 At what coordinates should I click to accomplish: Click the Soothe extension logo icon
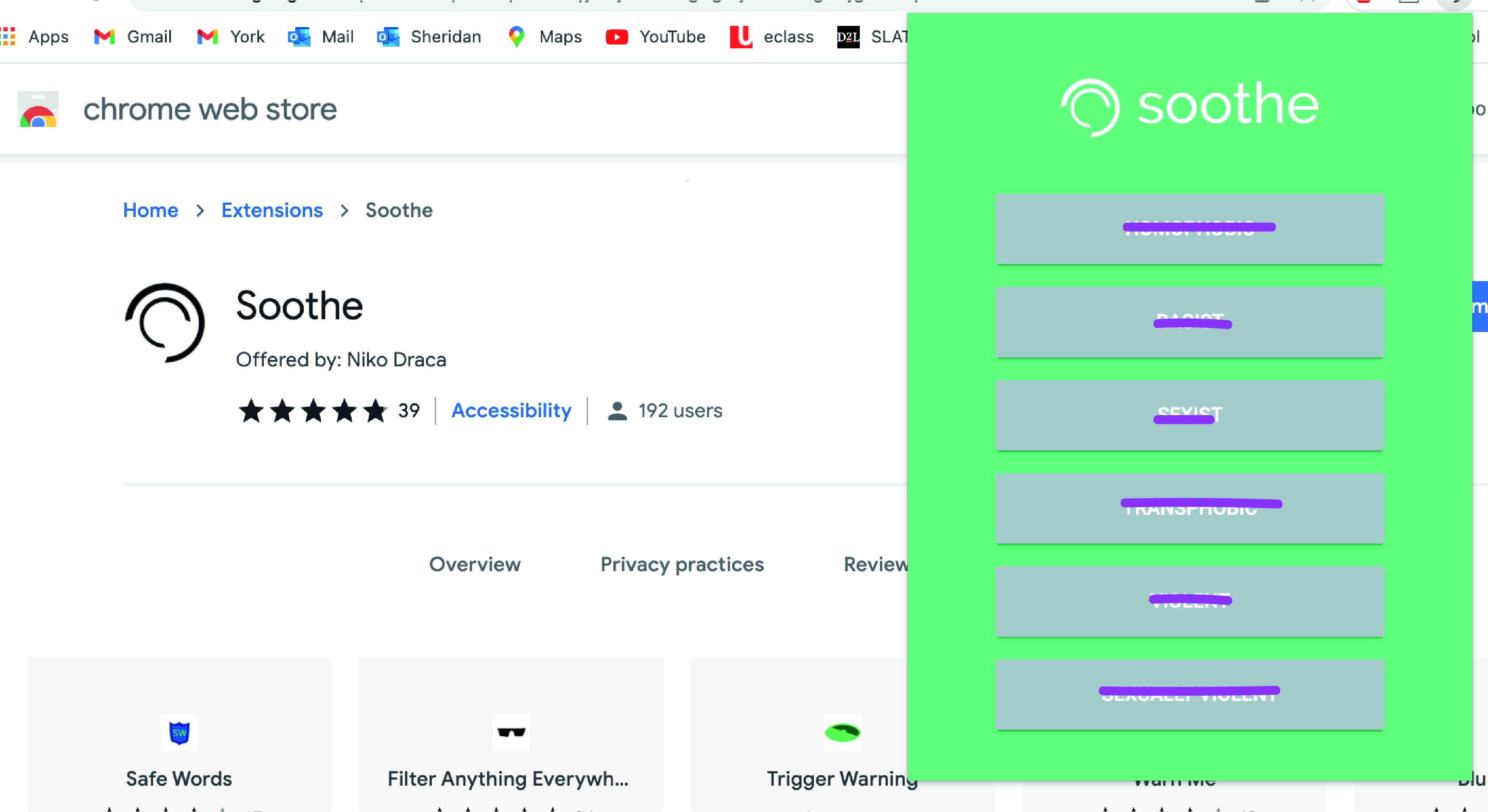click(165, 323)
